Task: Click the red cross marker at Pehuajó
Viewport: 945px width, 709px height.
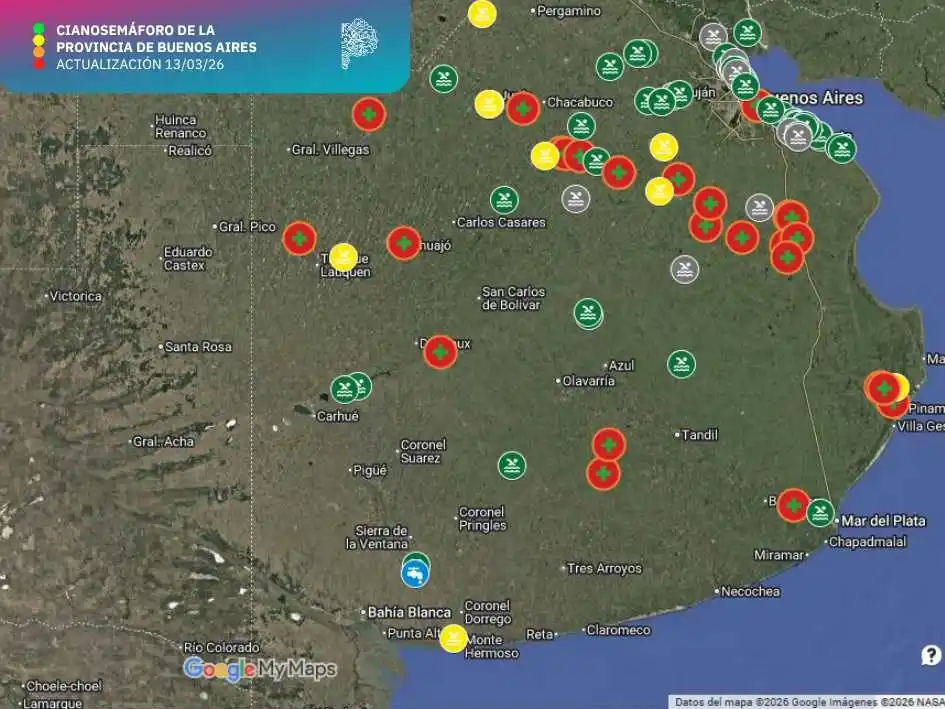Action: coord(404,244)
